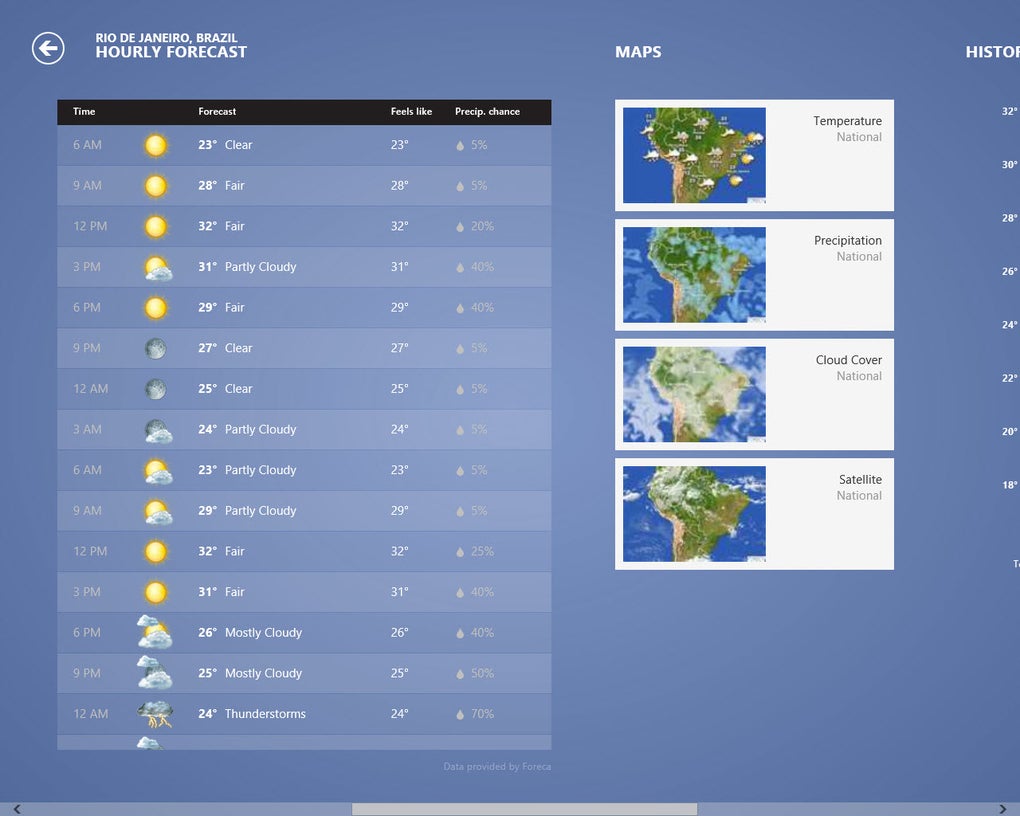Go back using the arrow button
The image size is (1020, 816).
click(x=48, y=48)
